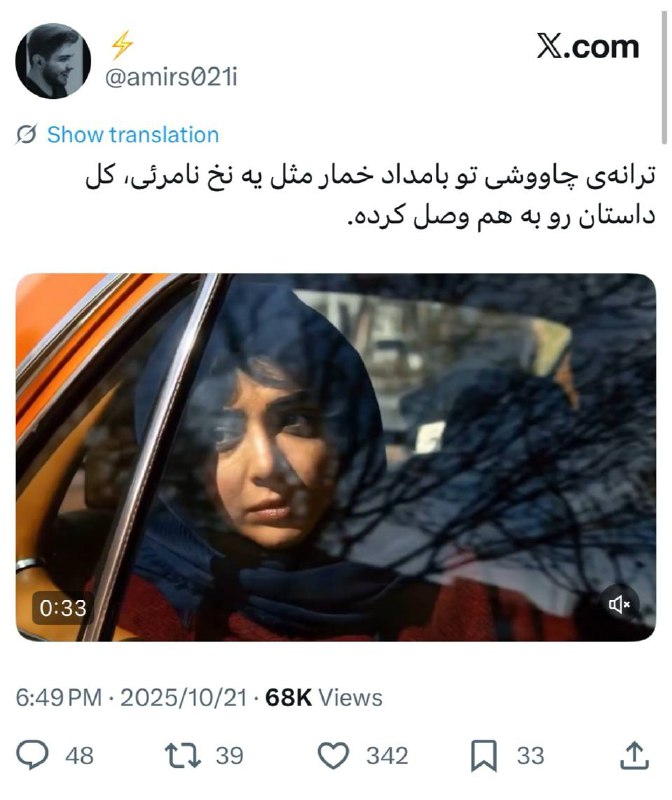The image size is (672, 800).
Task: Click the lightning bolt badge icon
Action: tap(121, 45)
